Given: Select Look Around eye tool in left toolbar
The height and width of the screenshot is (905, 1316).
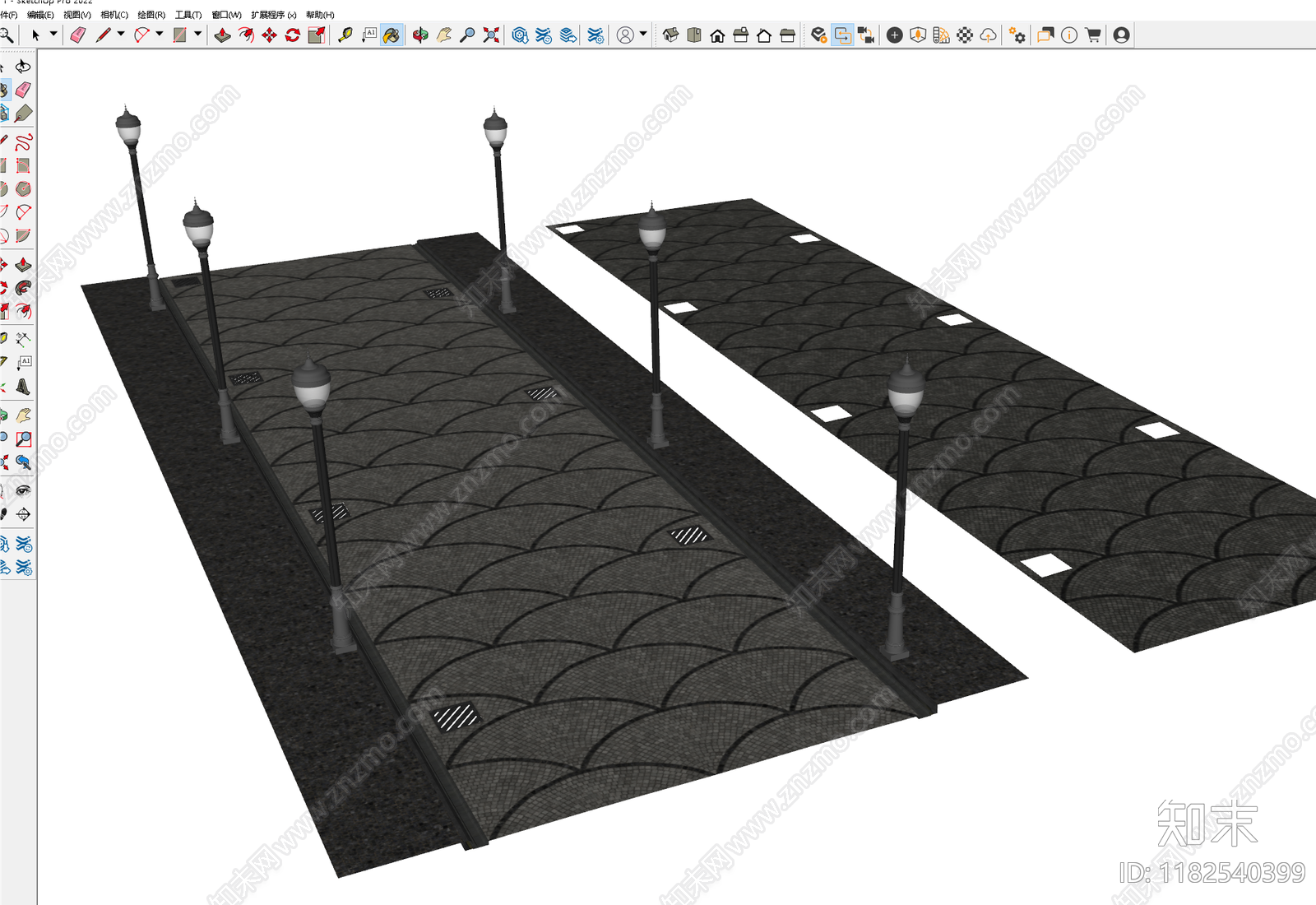Looking at the screenshot, I should coord(23,490).
